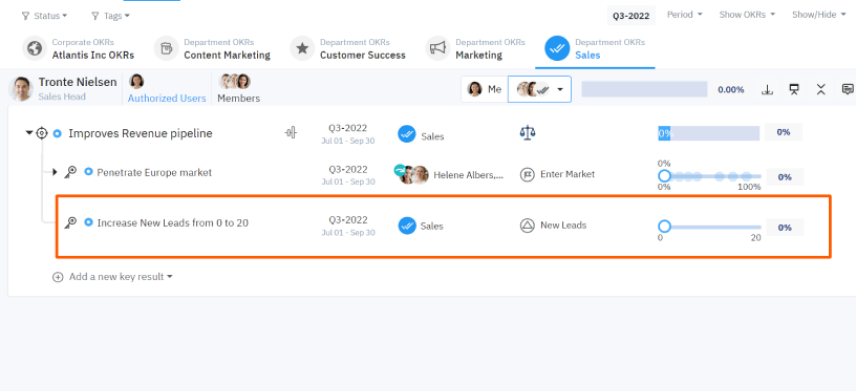Open the comments icon at far right
856x392 pixels.
coord(848,90)
